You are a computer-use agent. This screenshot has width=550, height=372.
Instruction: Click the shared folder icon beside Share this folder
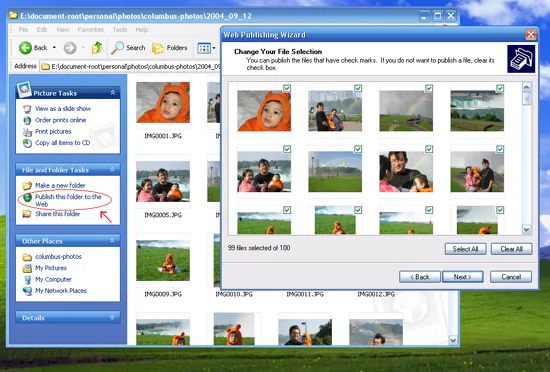tap(27, 214)
